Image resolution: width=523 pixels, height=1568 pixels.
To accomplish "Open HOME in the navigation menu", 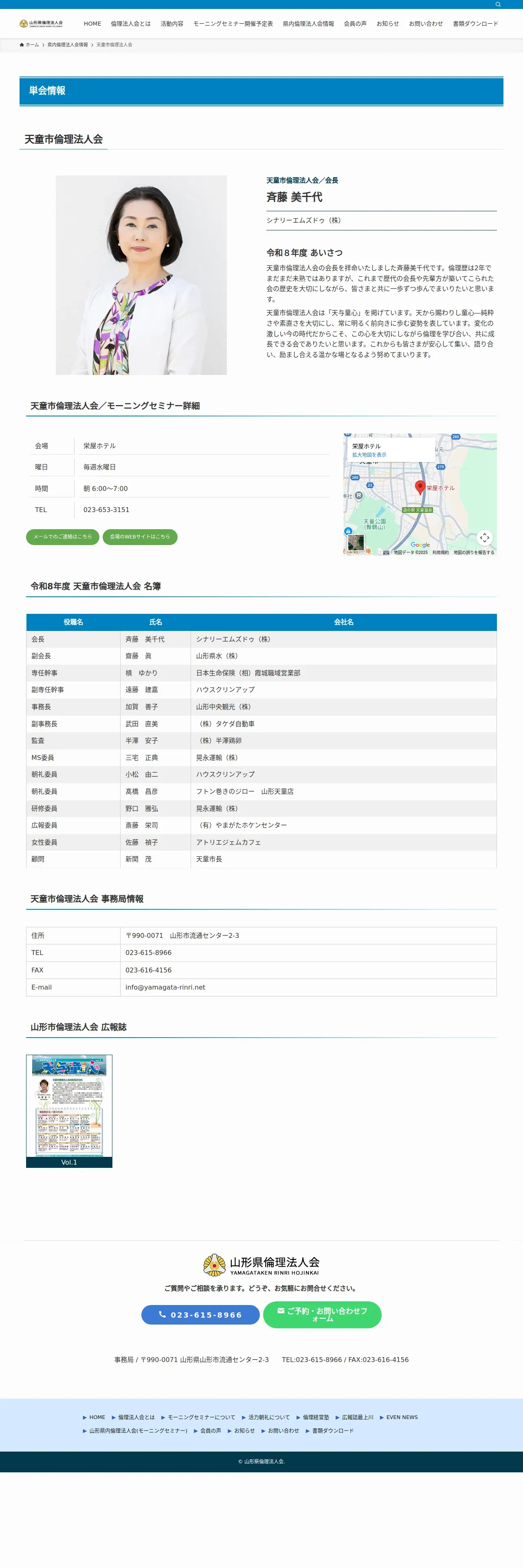I will tap(92, 24).
